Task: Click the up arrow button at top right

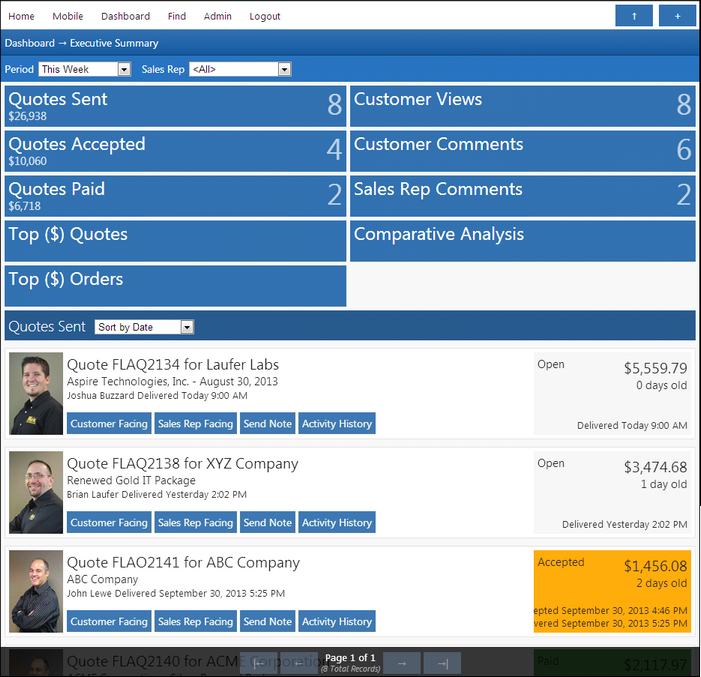Action: point(633,16)
